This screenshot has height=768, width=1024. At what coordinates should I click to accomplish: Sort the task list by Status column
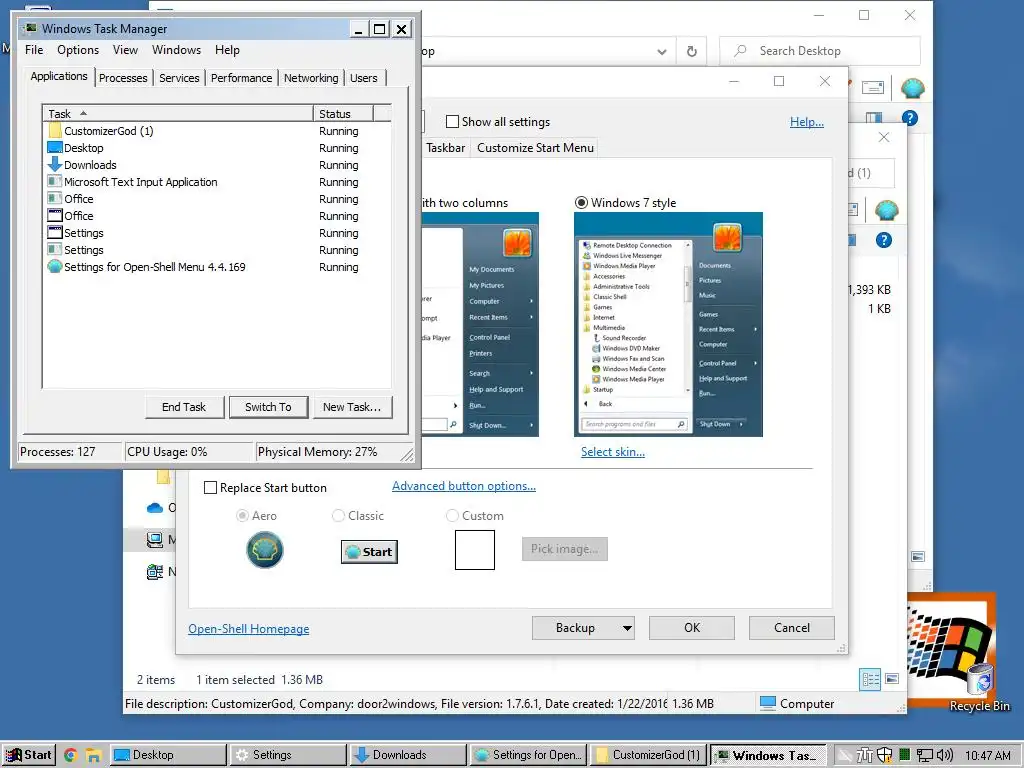pos(343,114)
